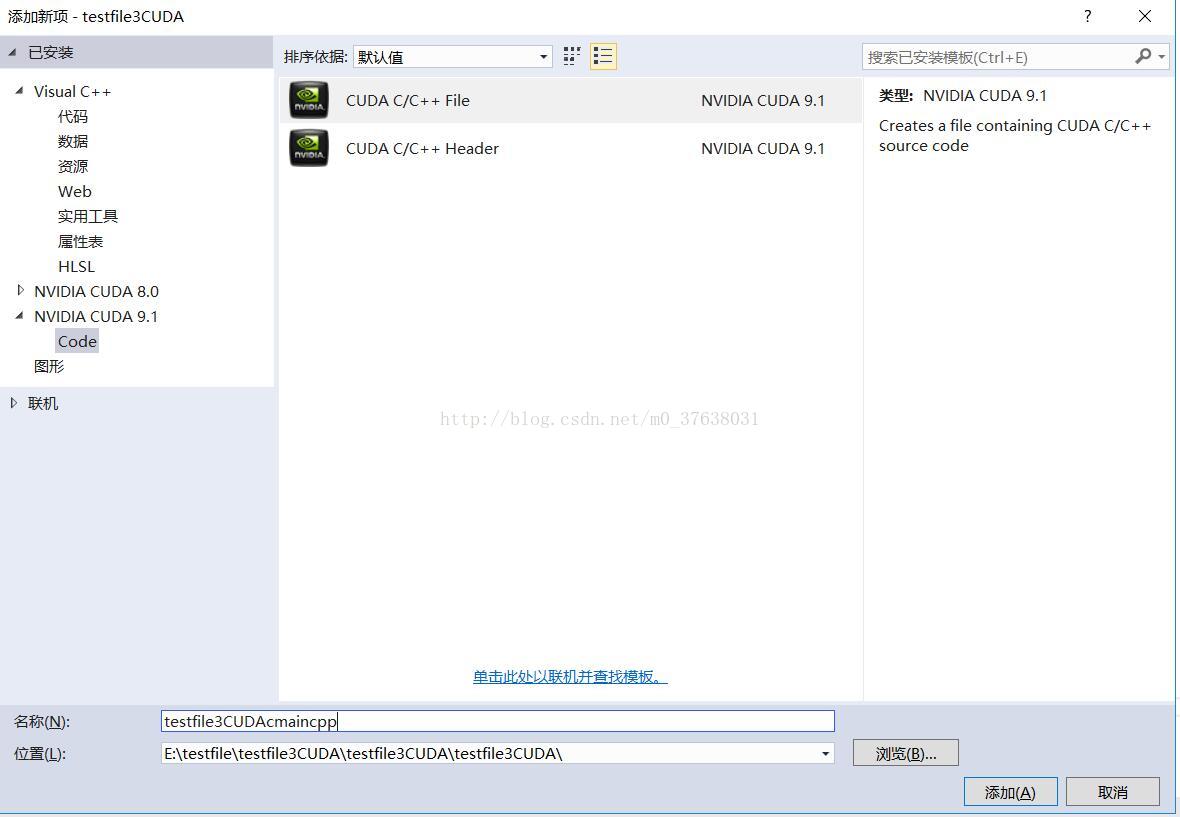Image resolution: width=1180 pixels, height=817 pixels.
Task: Close the 添加新项 dialog
Action: (1145, 16)
